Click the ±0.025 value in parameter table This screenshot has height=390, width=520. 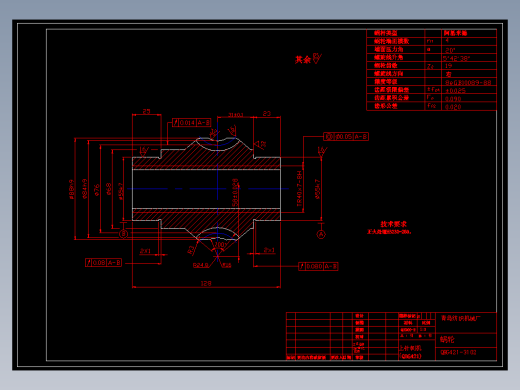[x=456, y=91]
